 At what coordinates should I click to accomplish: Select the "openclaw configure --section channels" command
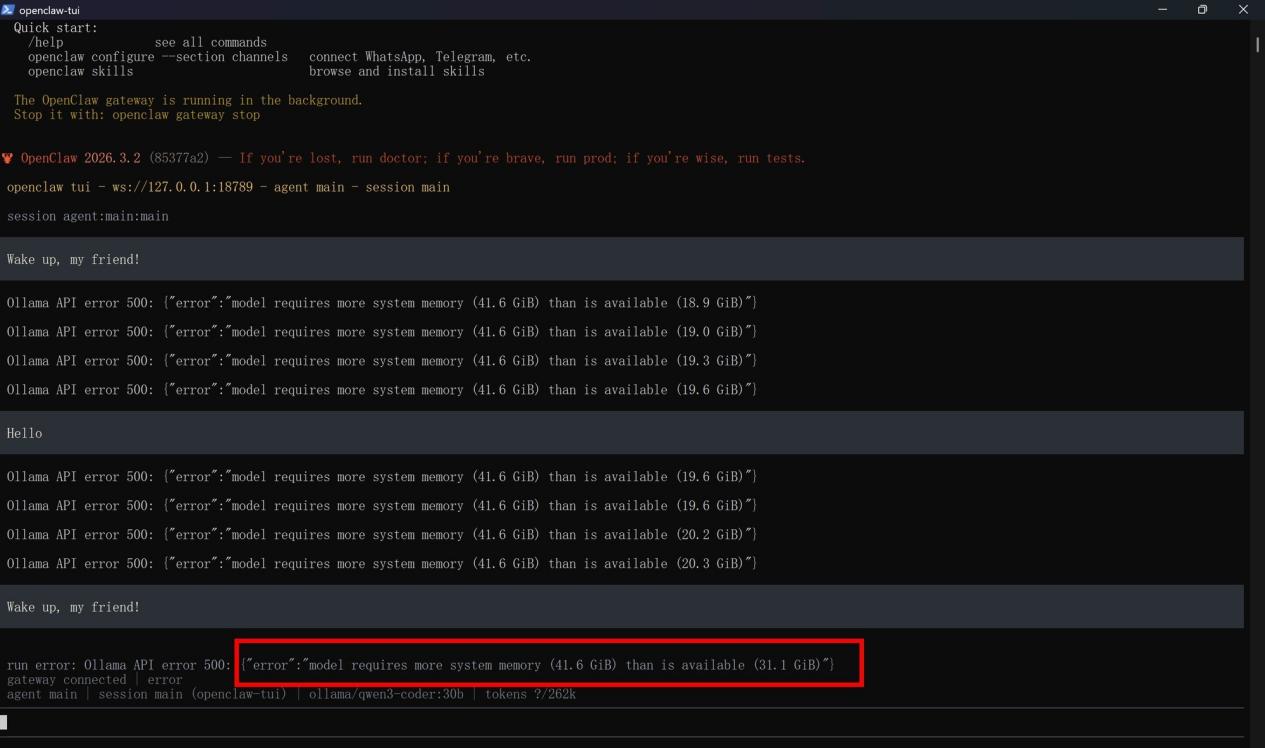tap(157, 57)
